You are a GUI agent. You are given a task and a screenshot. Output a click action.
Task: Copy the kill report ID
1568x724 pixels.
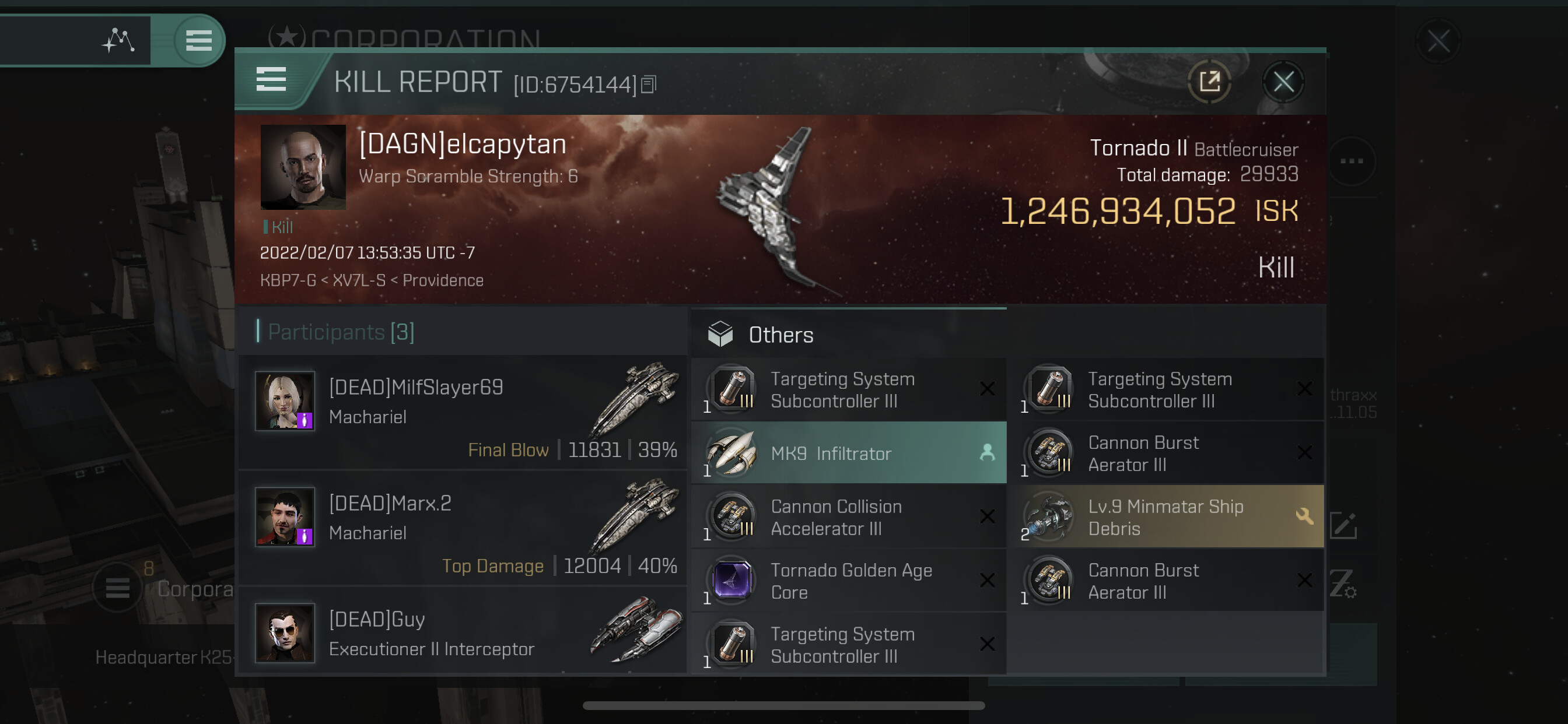(x=649, y=85)
